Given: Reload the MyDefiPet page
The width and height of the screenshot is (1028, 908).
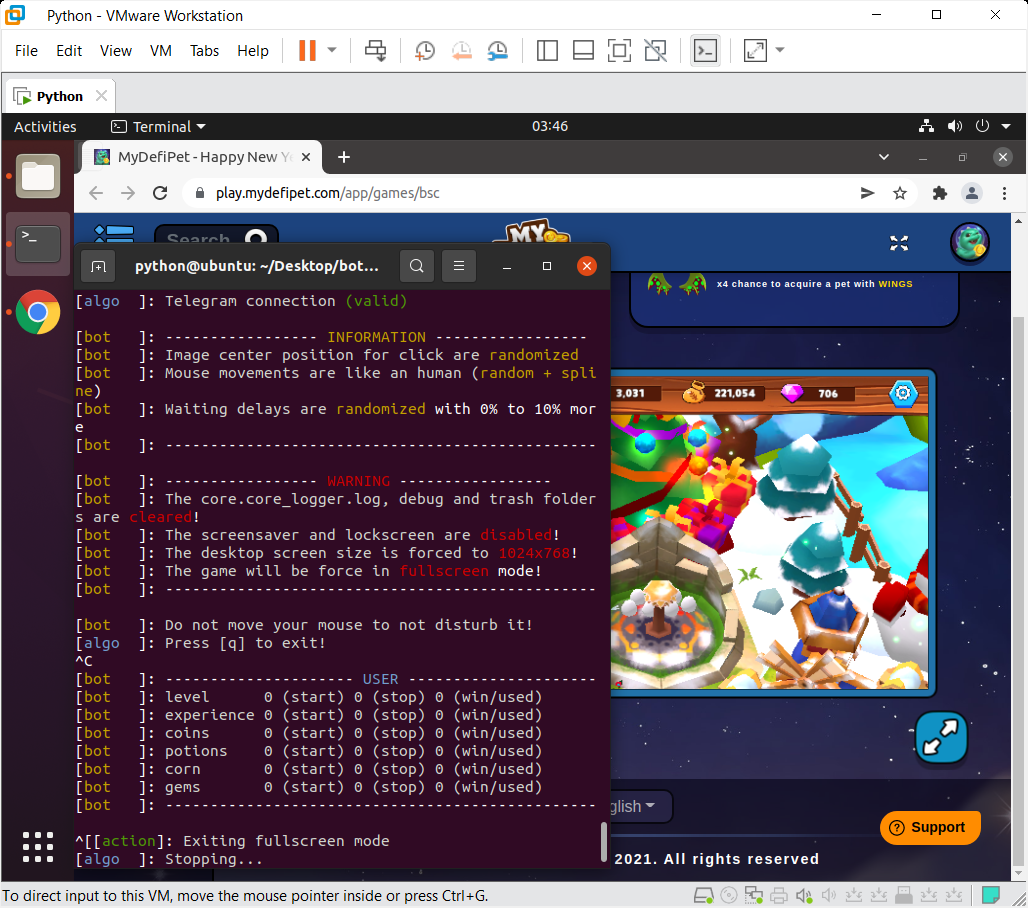Looking at the screenshot, I should [x=160, y=193].
